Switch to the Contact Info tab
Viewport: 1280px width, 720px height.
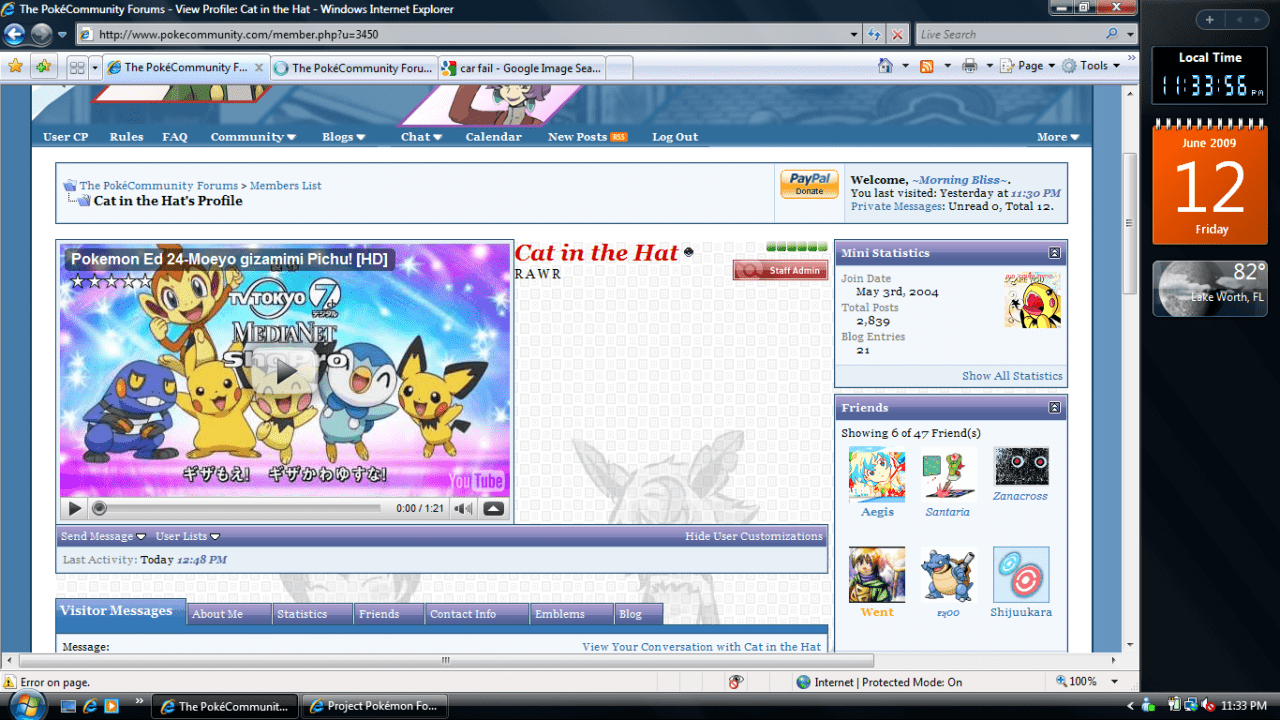(x=477, y=614)
